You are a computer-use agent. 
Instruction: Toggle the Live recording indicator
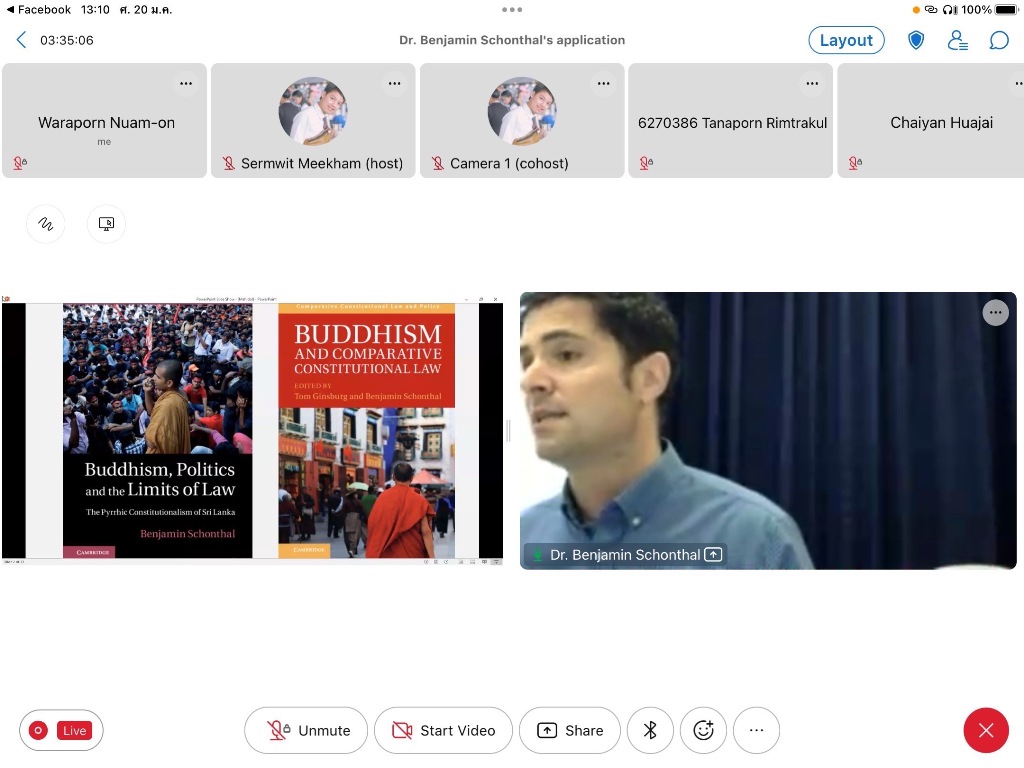point(61,731)
